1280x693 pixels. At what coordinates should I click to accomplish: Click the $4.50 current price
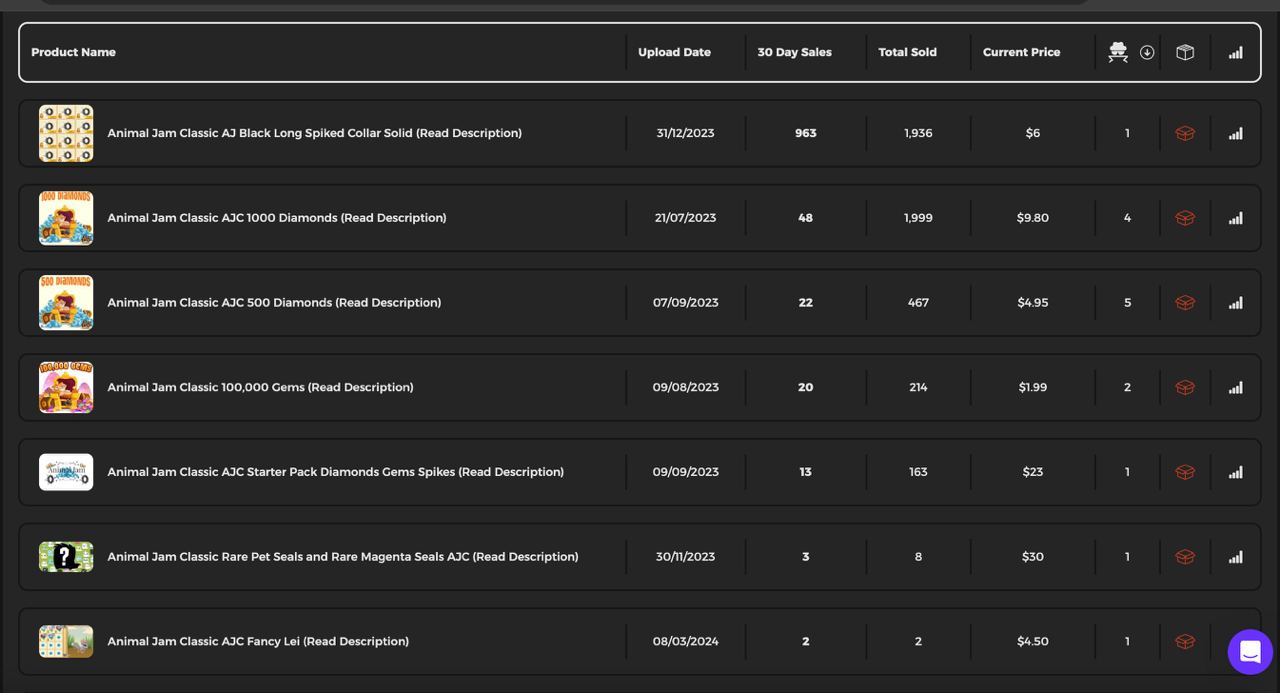click(1033, 642)
